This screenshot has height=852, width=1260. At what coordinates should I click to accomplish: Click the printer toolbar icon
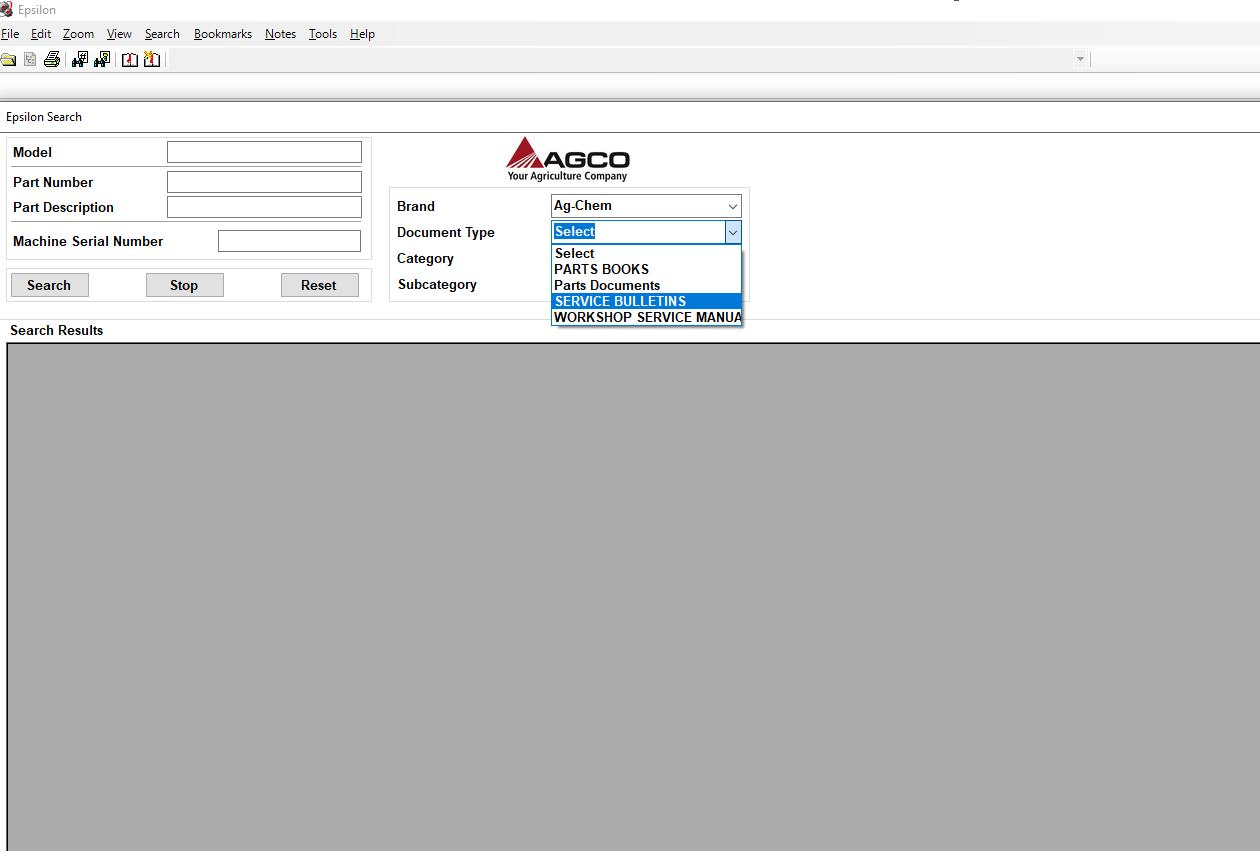point(52,60)
